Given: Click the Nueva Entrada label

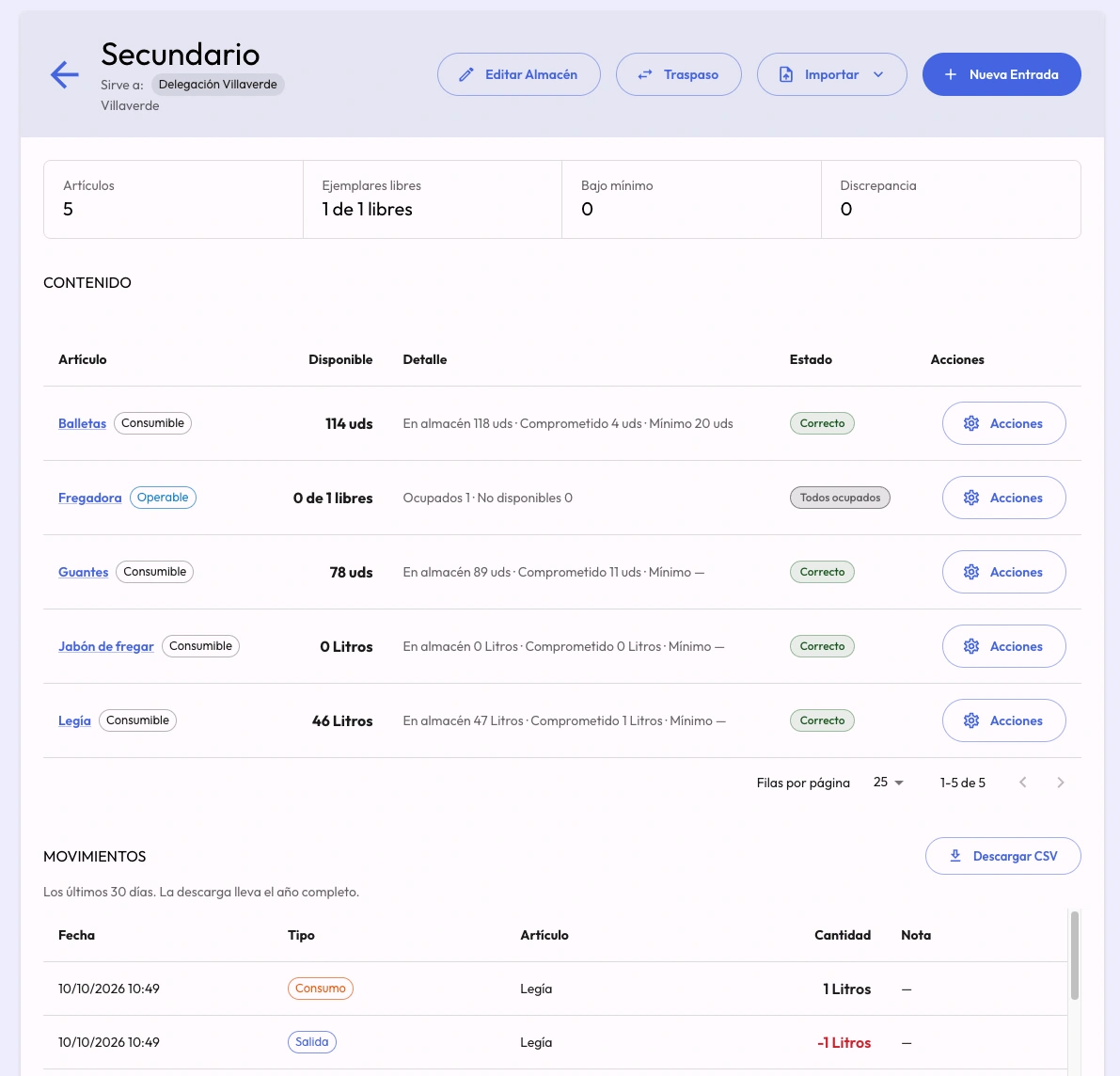Looking at the screenshot, I should pyautogui.click(x=1014, y=74).
